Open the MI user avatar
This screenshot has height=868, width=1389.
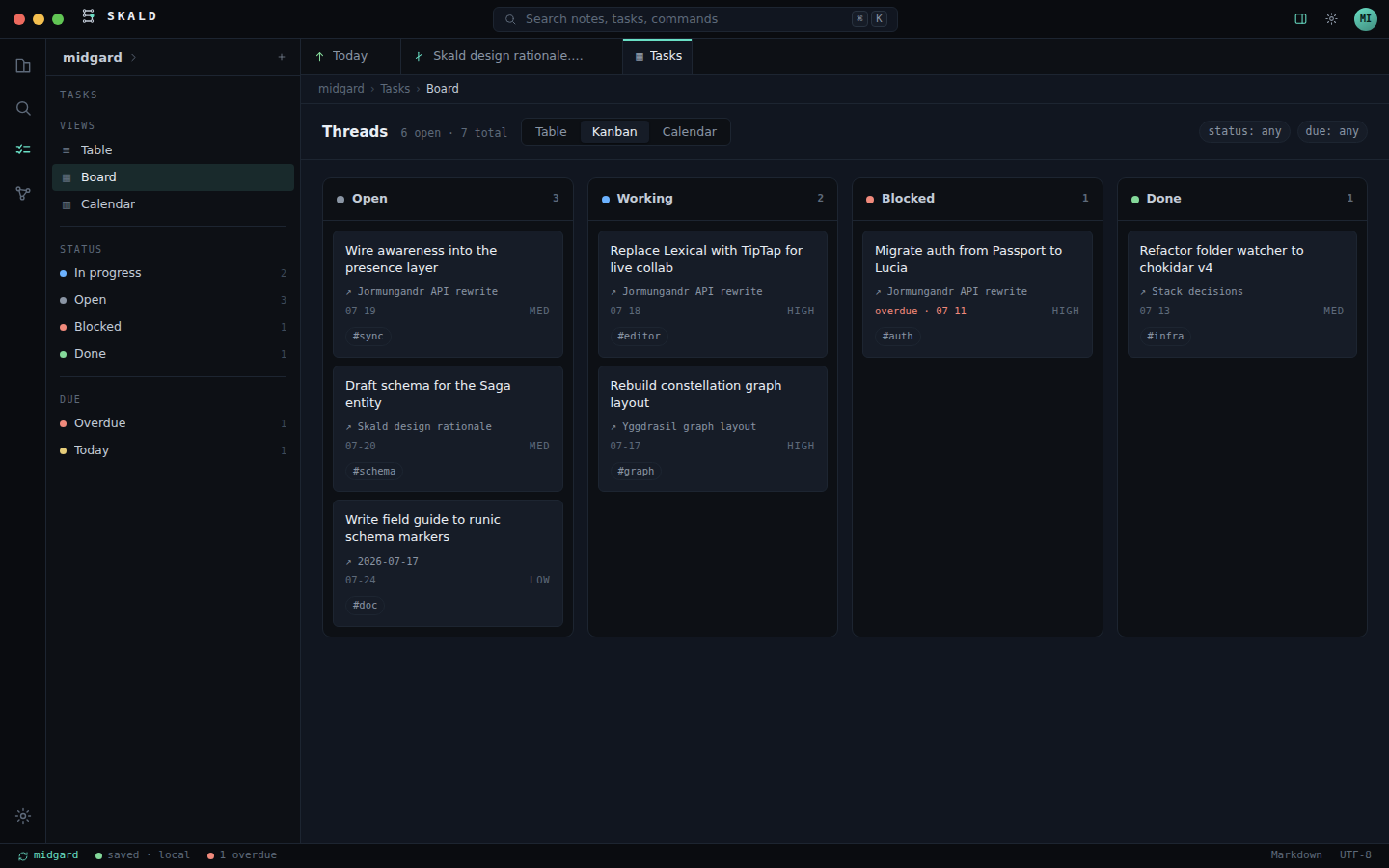coord(1366,18)
